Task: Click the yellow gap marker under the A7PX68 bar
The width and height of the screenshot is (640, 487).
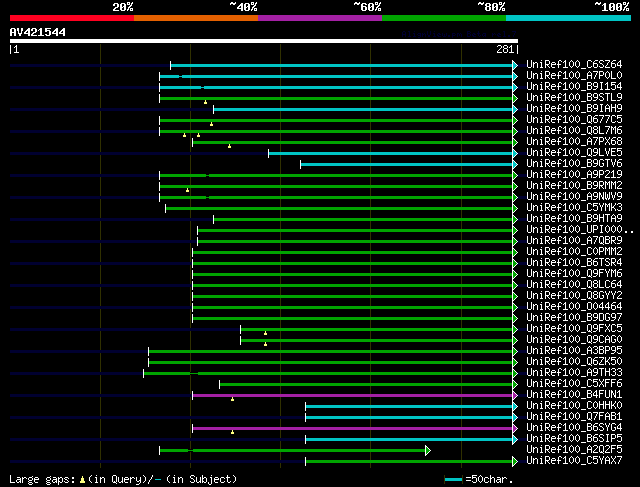Action: click(229, 146)
